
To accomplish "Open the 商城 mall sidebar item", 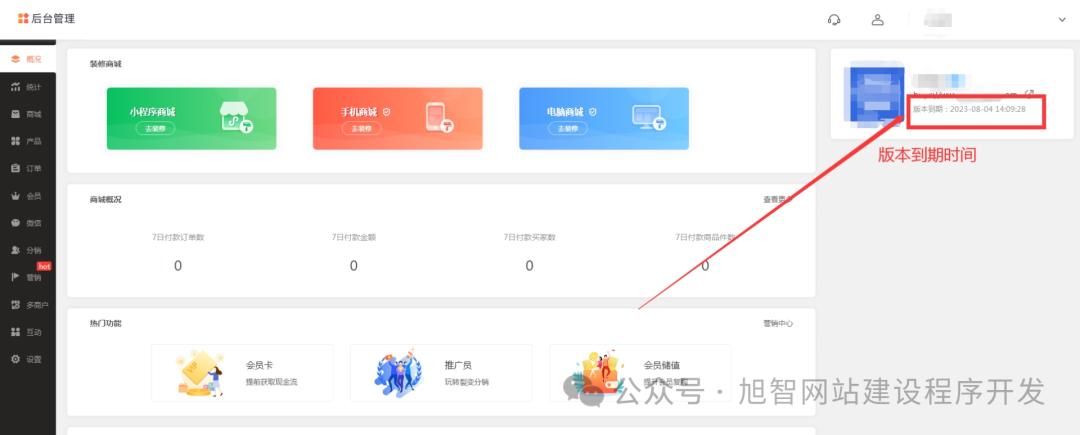I will click(28, 114).
